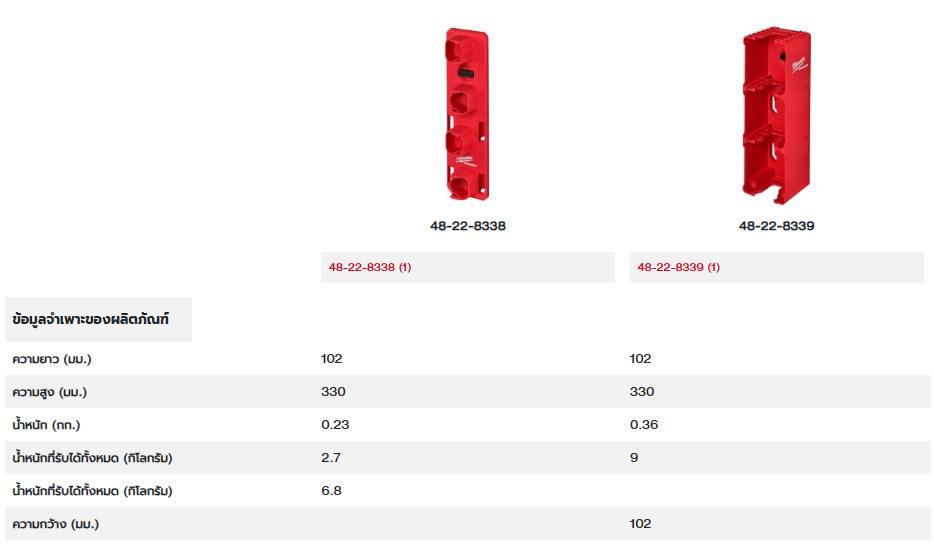Click the 48-22-8339 product image
The width and height of the screenshot is (934, 544).
(x=776, y=114)
